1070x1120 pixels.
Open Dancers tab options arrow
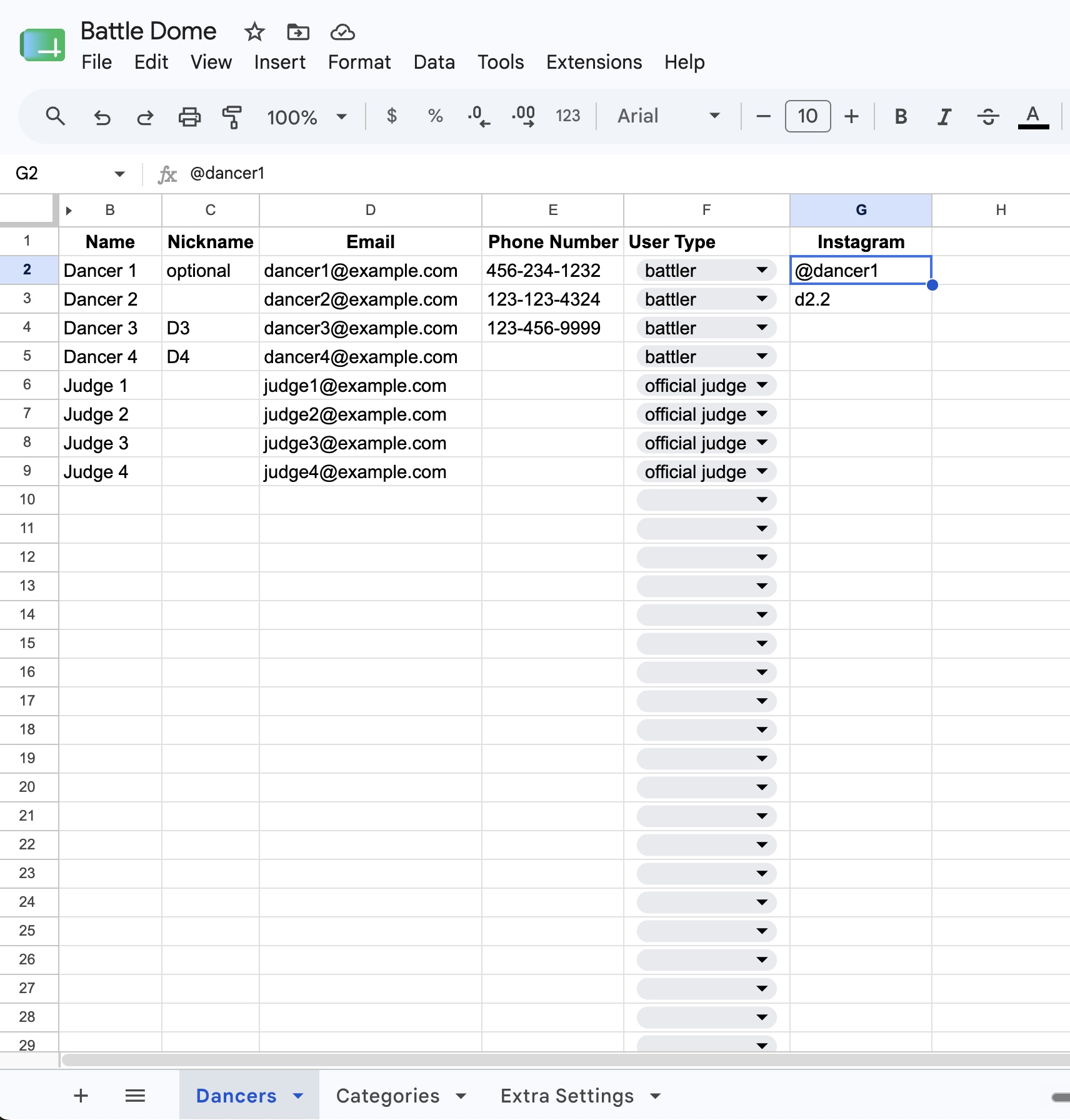298,1096
